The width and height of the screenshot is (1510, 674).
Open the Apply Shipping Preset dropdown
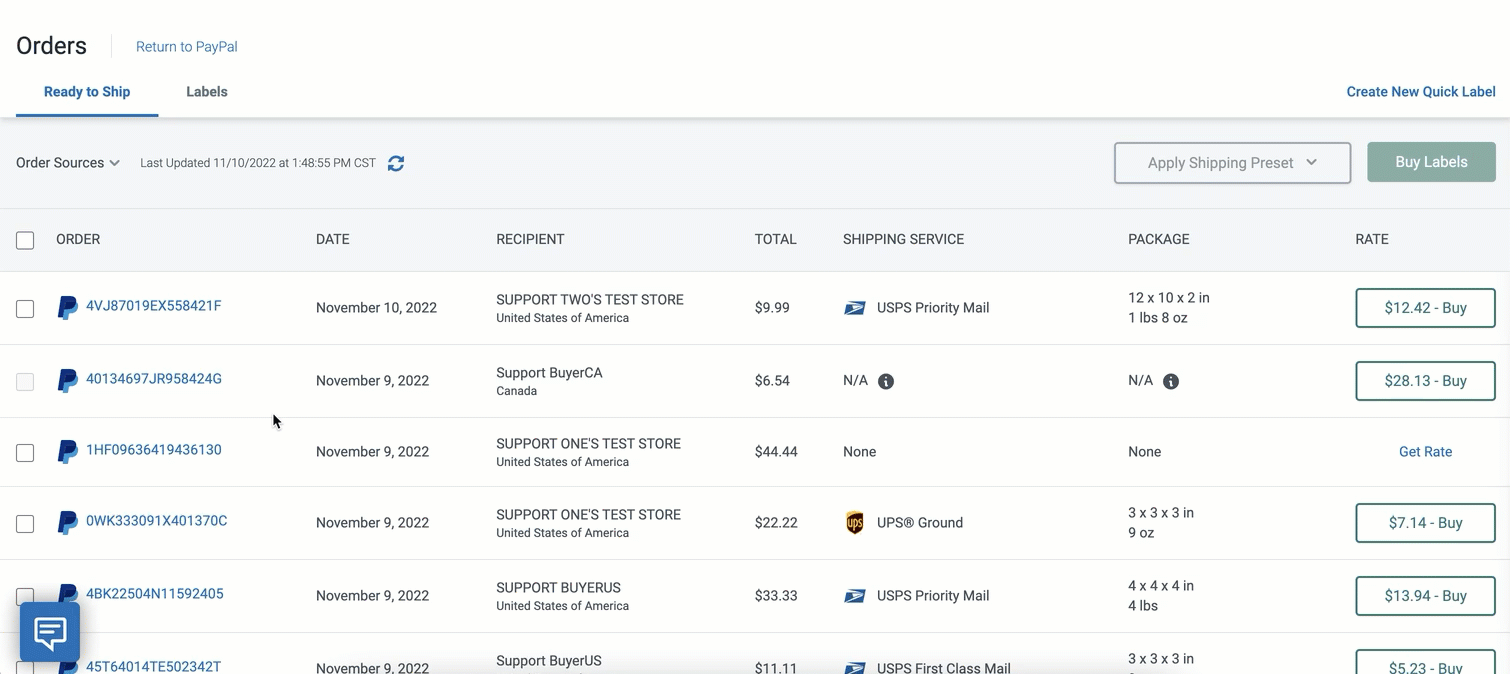point(1232,163)
